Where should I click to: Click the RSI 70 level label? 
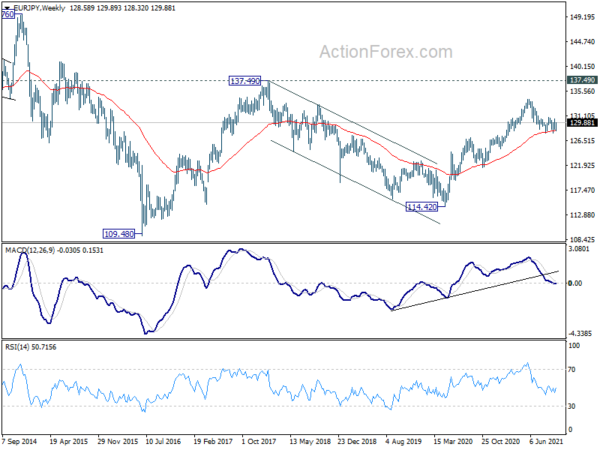(572, 370)
